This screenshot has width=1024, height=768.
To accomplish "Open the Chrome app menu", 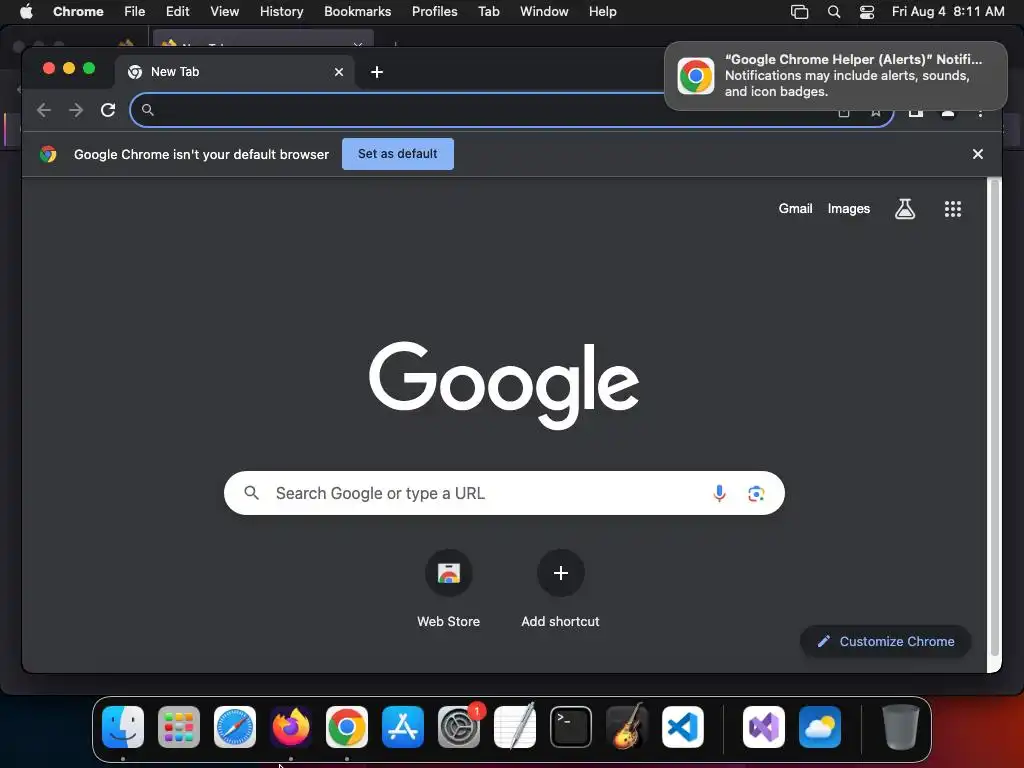I will pos(78,12).
